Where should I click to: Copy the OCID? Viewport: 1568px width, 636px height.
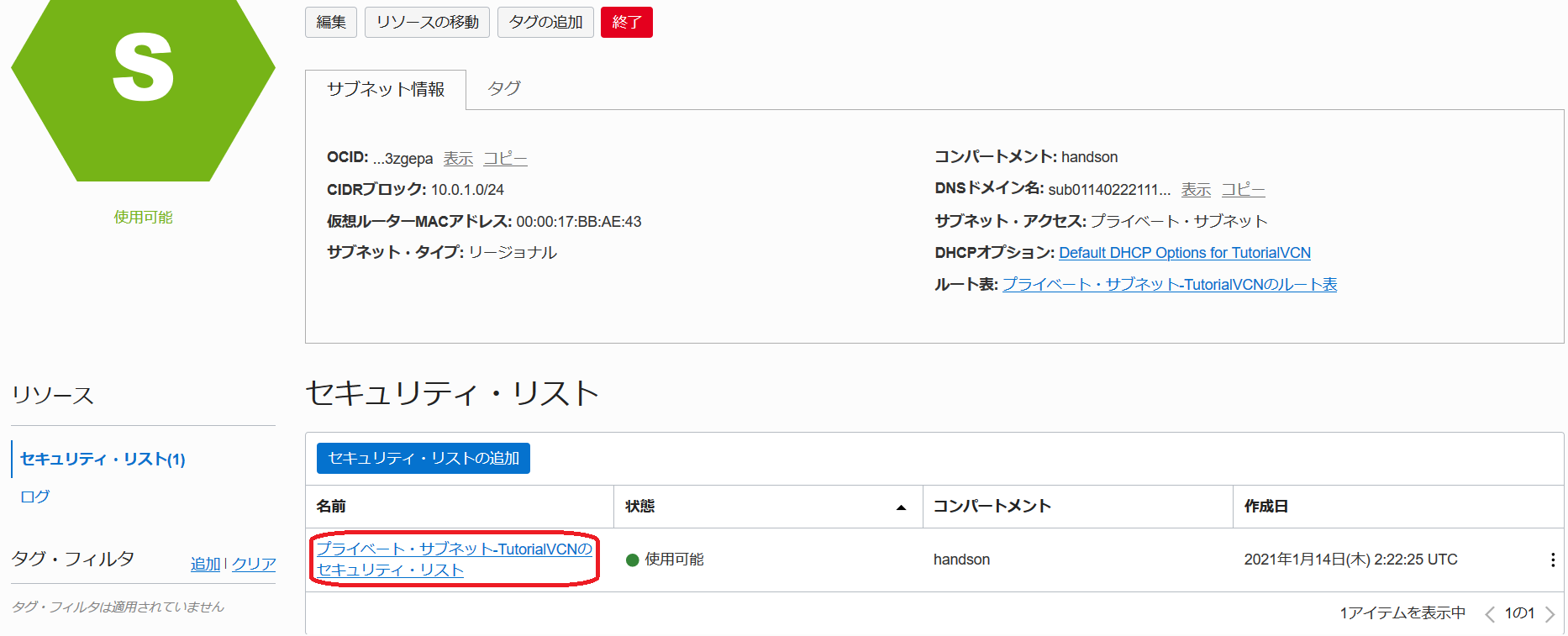point(505,159)
